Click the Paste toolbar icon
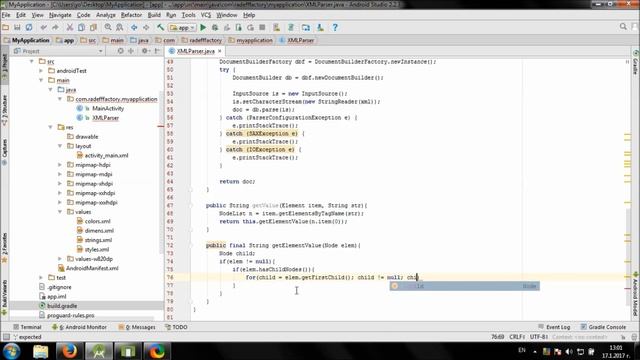The image size is (640, 360). tap(93, 27)
